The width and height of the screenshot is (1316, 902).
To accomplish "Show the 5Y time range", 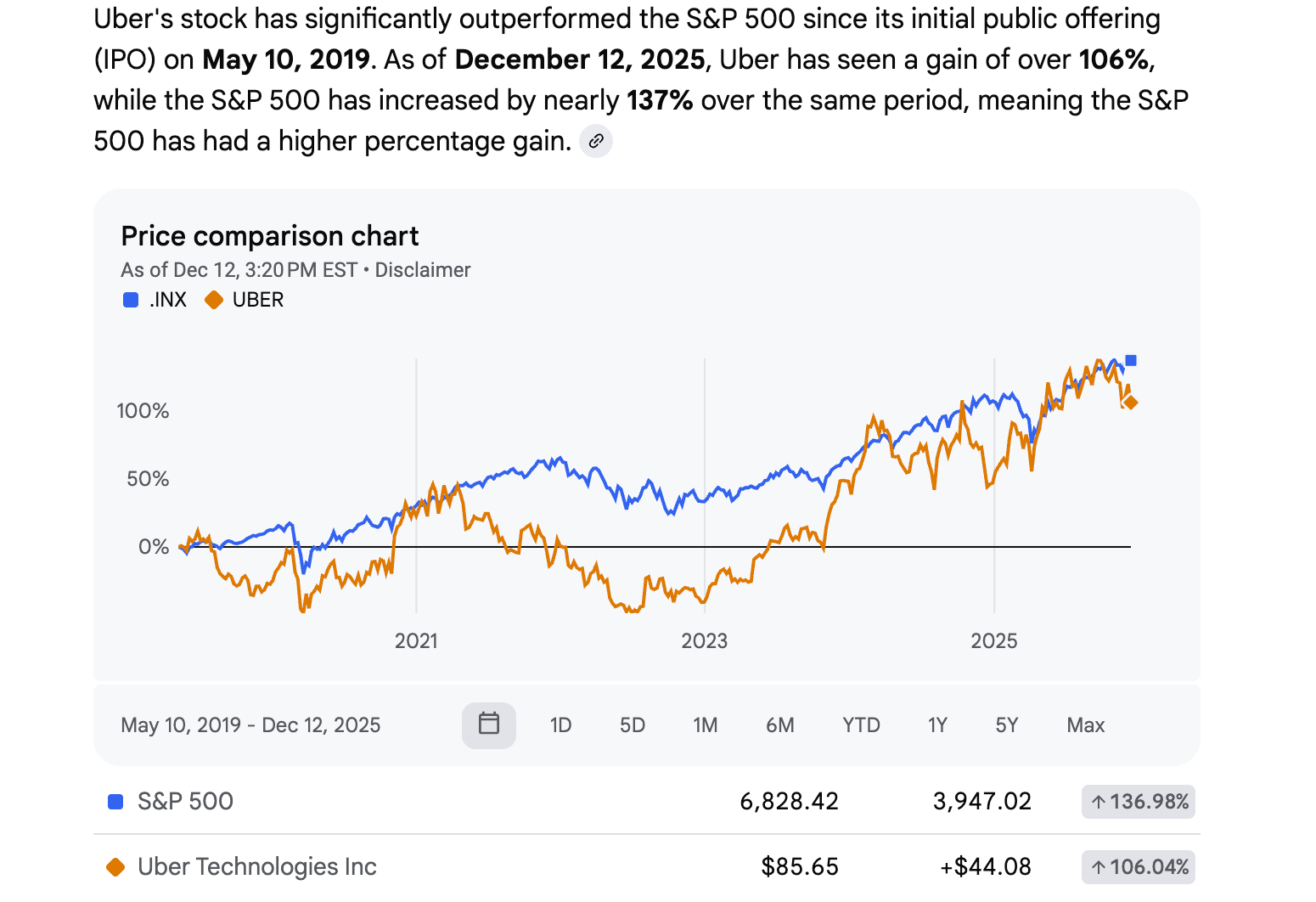I will pos(1007,725).
